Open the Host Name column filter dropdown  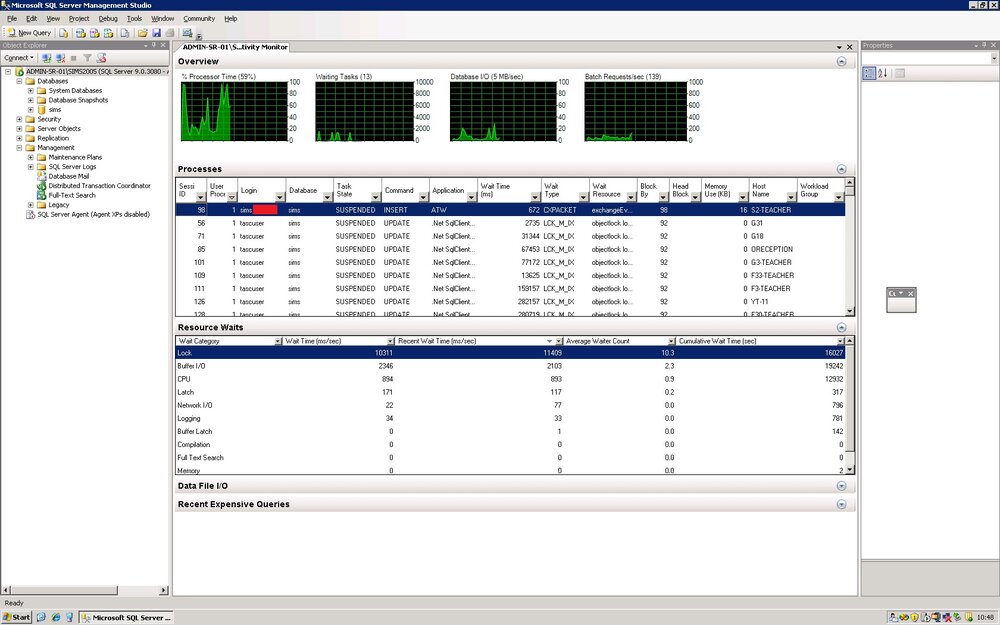coord(791,197)
